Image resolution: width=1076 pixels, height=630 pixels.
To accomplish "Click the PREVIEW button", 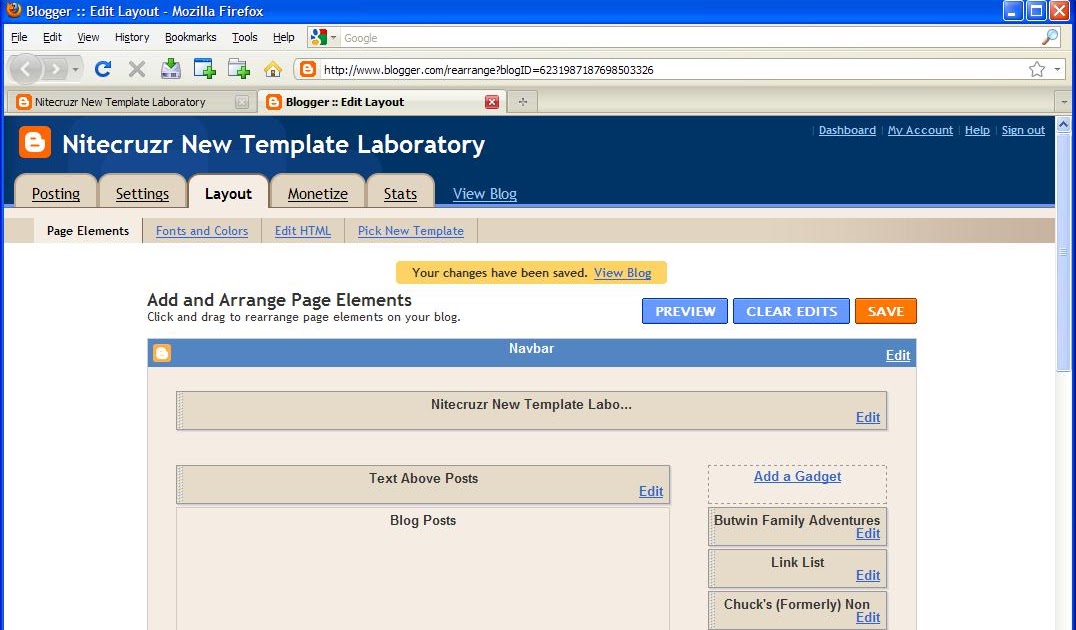I will click(685, 311).
